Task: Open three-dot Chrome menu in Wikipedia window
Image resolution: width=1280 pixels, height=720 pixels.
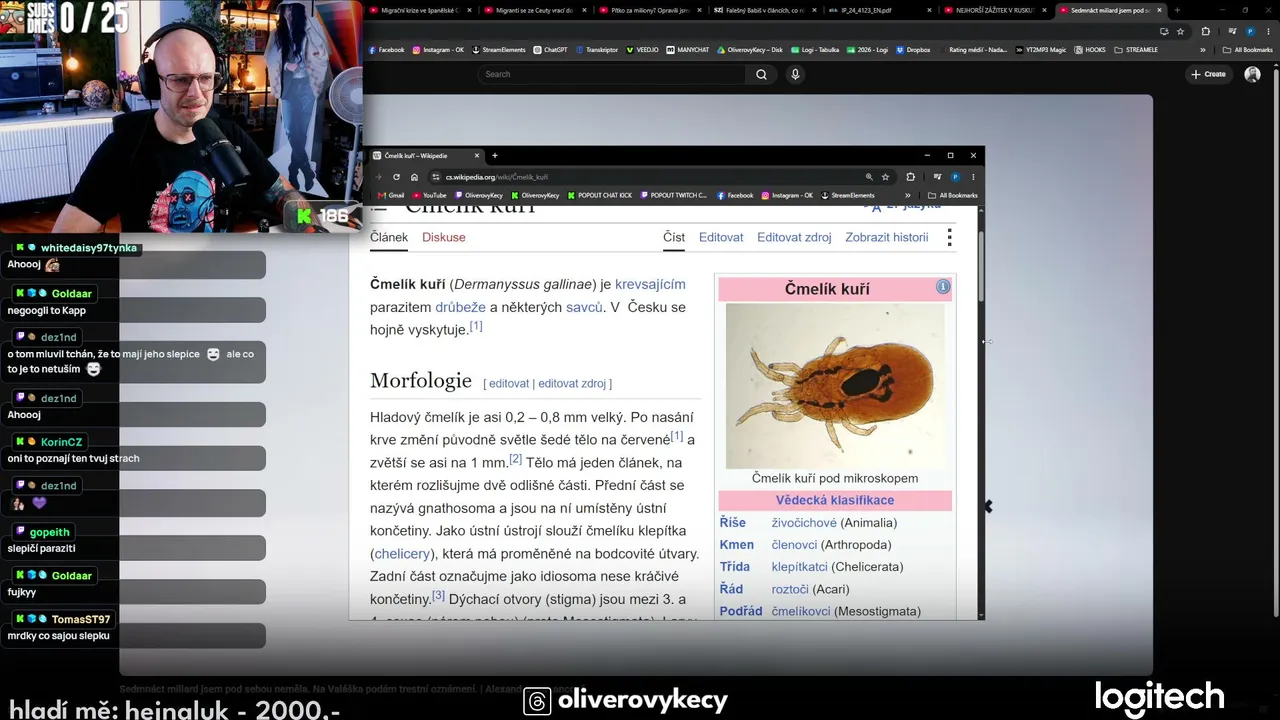Action: 973,177
